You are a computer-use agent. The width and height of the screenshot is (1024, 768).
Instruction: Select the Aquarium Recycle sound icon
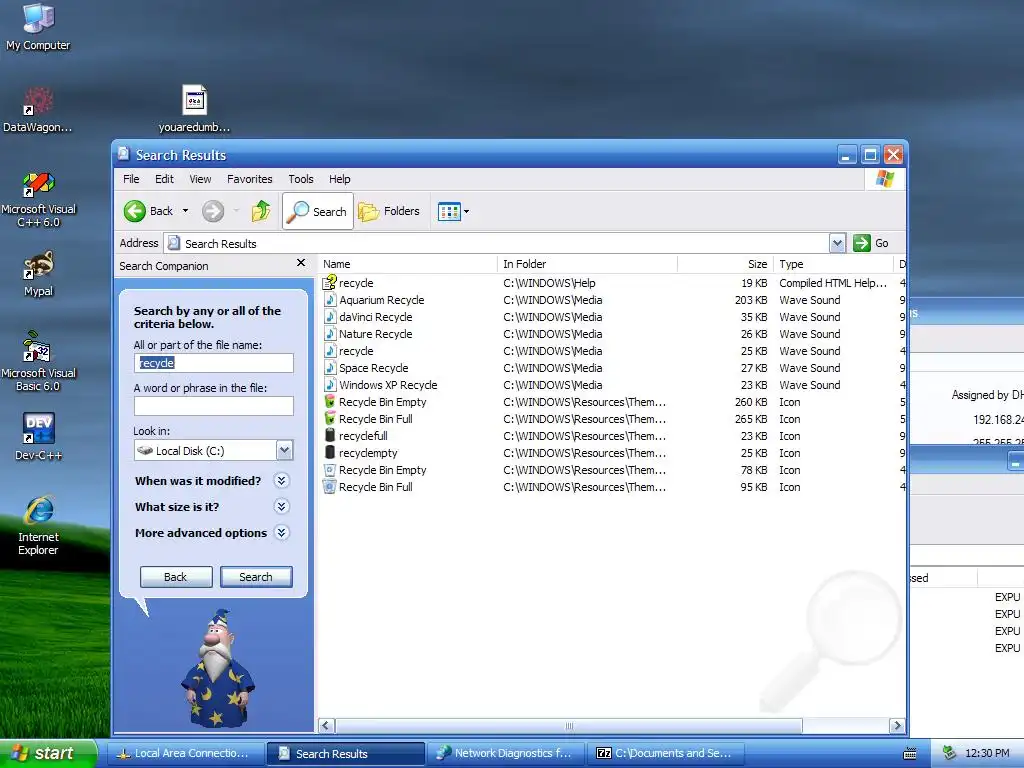[330, 300]
